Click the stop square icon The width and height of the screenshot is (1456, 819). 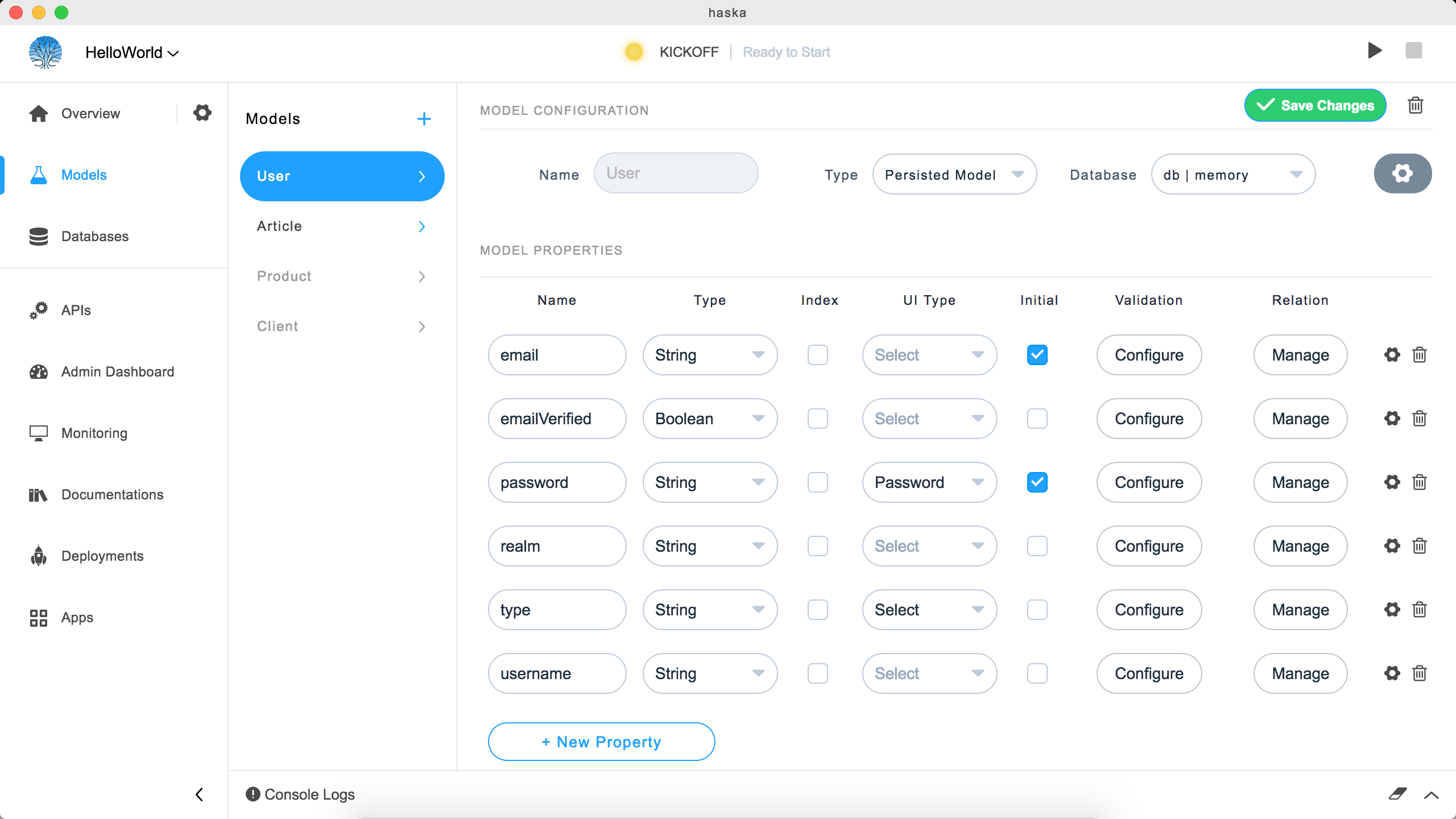tap(1413, 51)
